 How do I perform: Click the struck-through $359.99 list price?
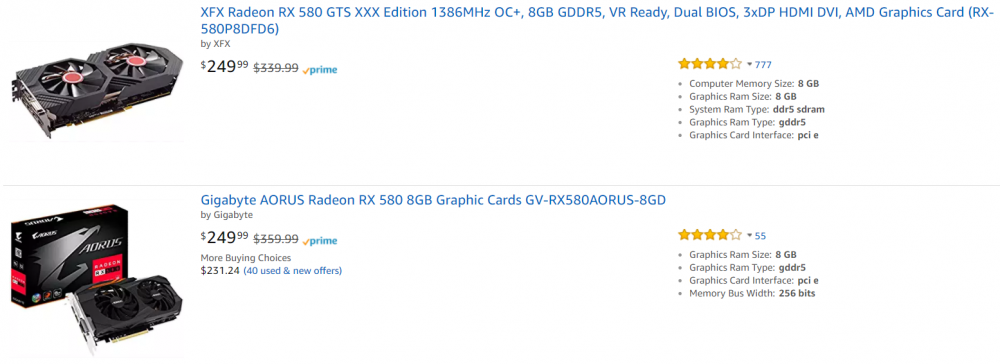[276, 239]
